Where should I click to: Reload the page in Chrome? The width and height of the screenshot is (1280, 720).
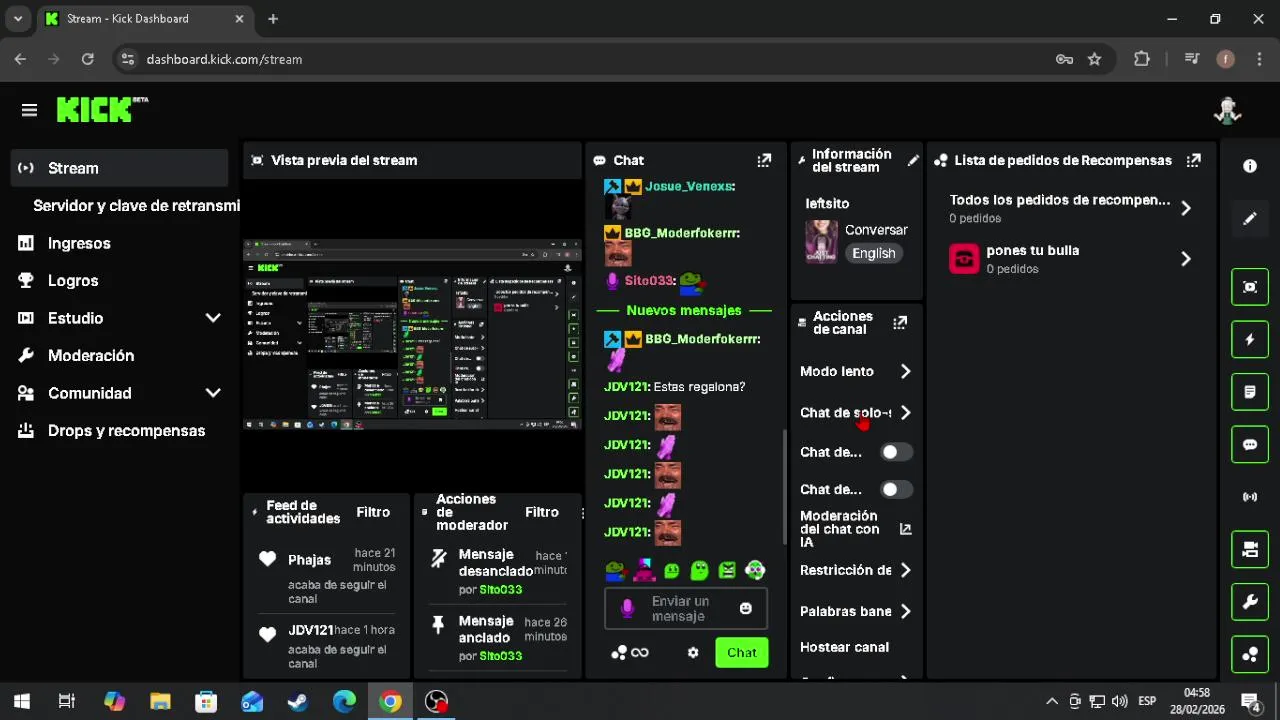[88, 59]
